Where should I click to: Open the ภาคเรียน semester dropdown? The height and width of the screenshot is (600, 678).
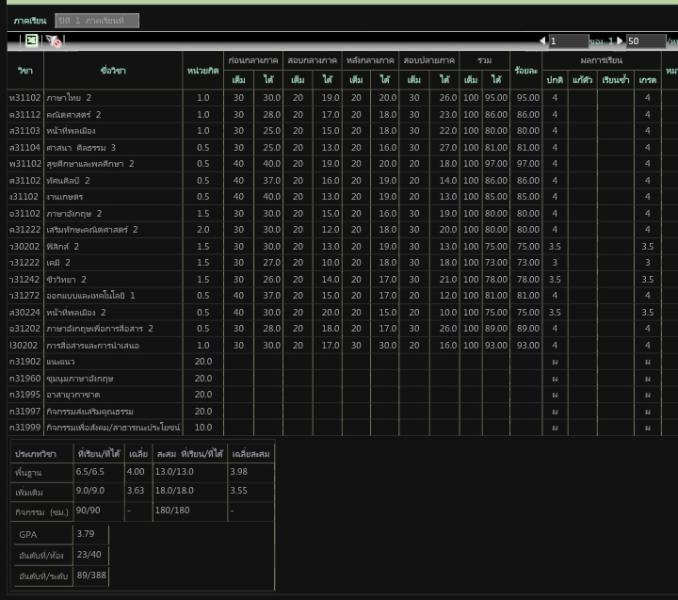97,20
